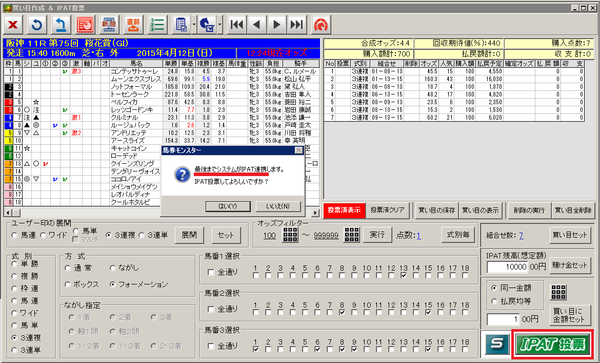Image resolution: width=600 pixels, height=363 pixels.
Task: Jump to last race toolbar icon
Action: [x=297, y=25]
